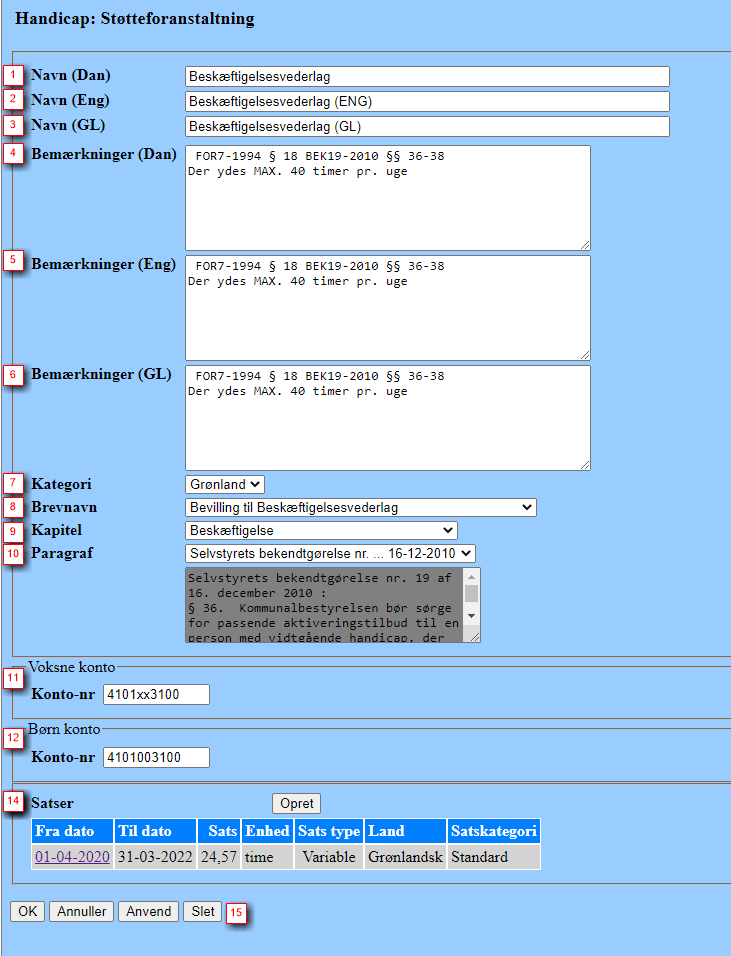The image size is (731, 956).
Task: Click the Grønlandsk cell
Action: (x=405, y=857)
